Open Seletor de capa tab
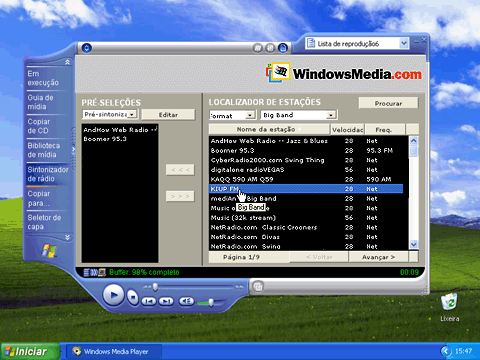Screen dimensions: 480x360 (x=47, y=222)
